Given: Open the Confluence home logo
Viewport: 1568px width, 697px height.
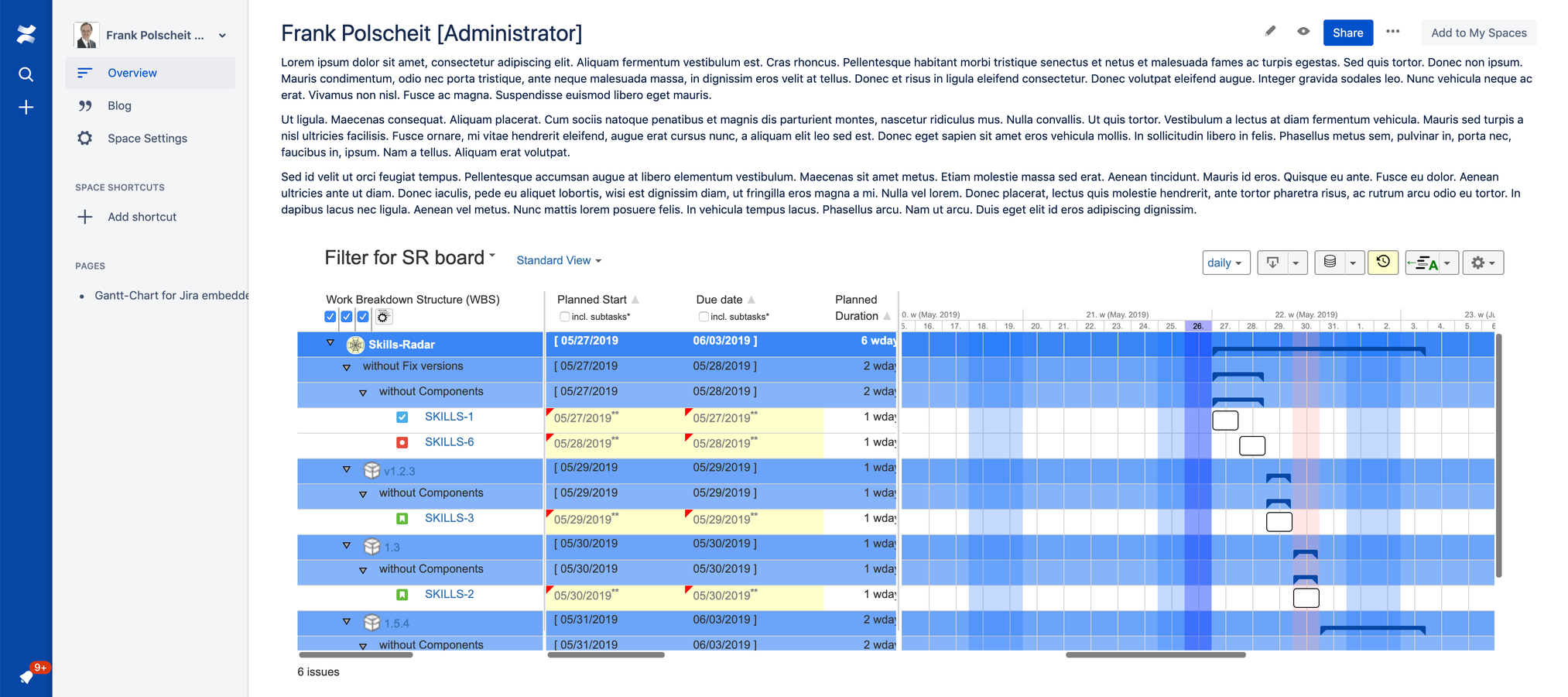Looking at the screenshot, I should (x=26, y=34).
